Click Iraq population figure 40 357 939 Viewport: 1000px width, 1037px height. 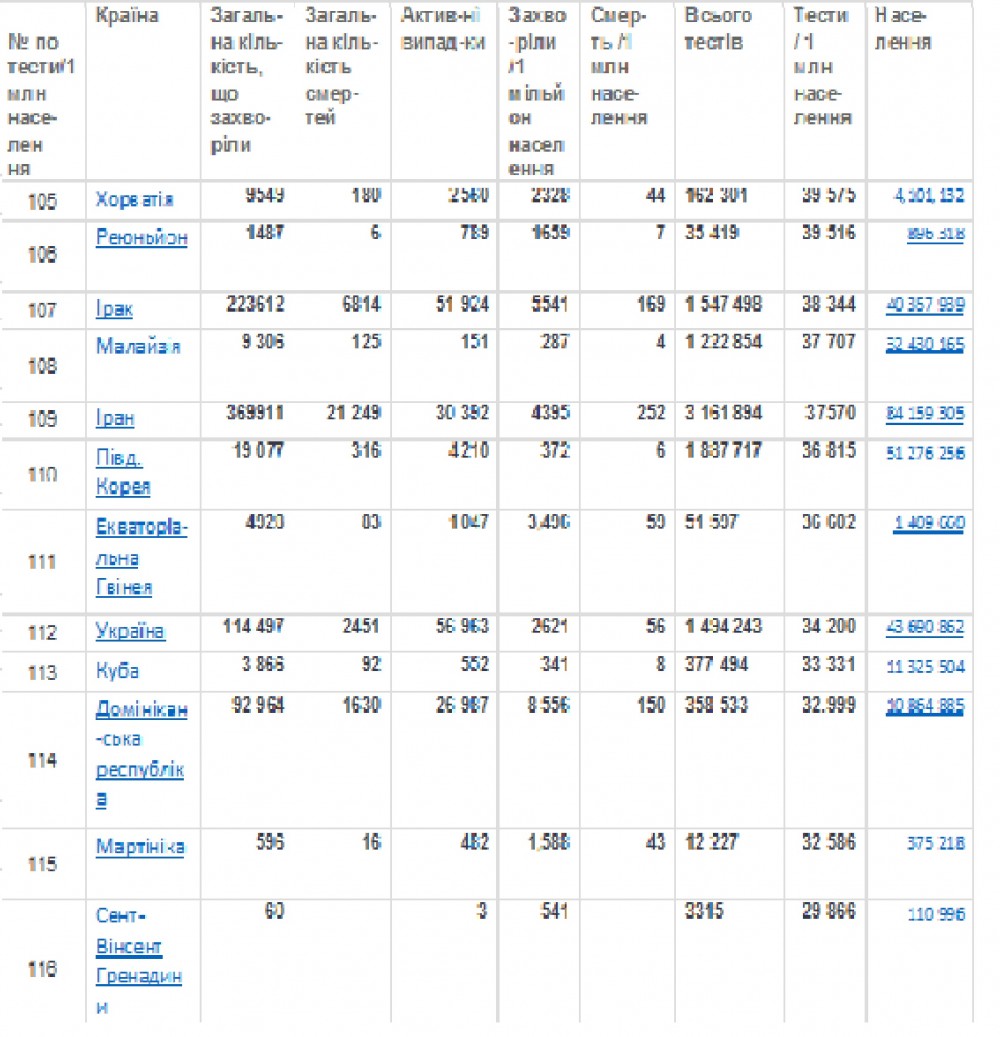(x=925, y=305)
